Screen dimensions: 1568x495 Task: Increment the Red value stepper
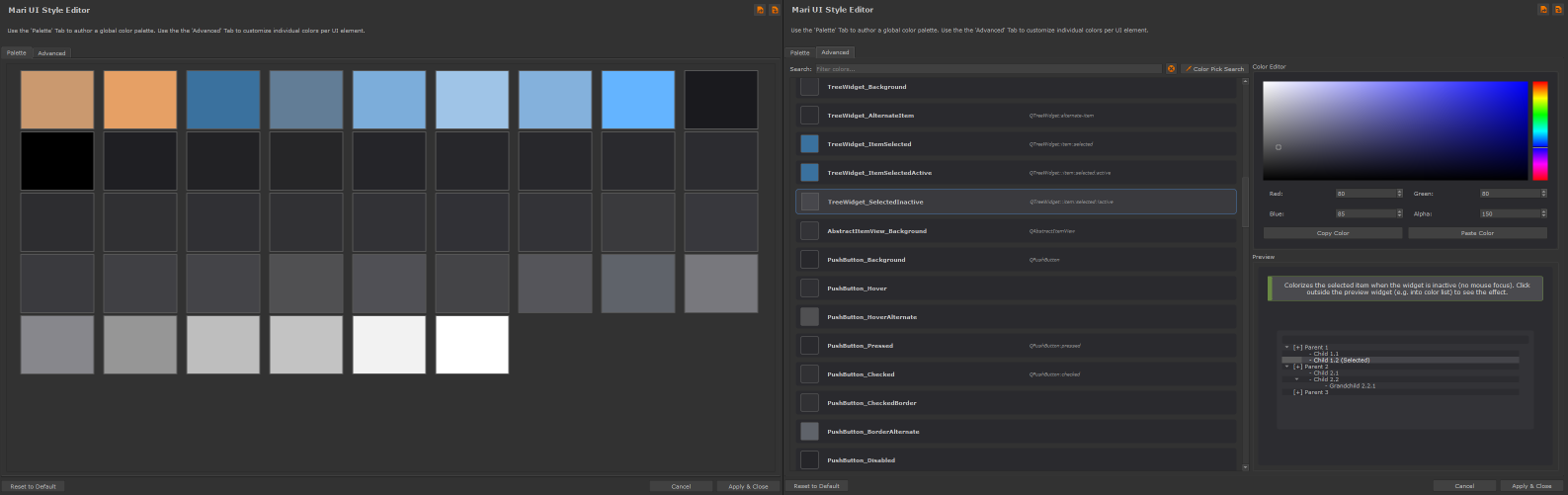pyautogui.click(x=1399, y=192)
